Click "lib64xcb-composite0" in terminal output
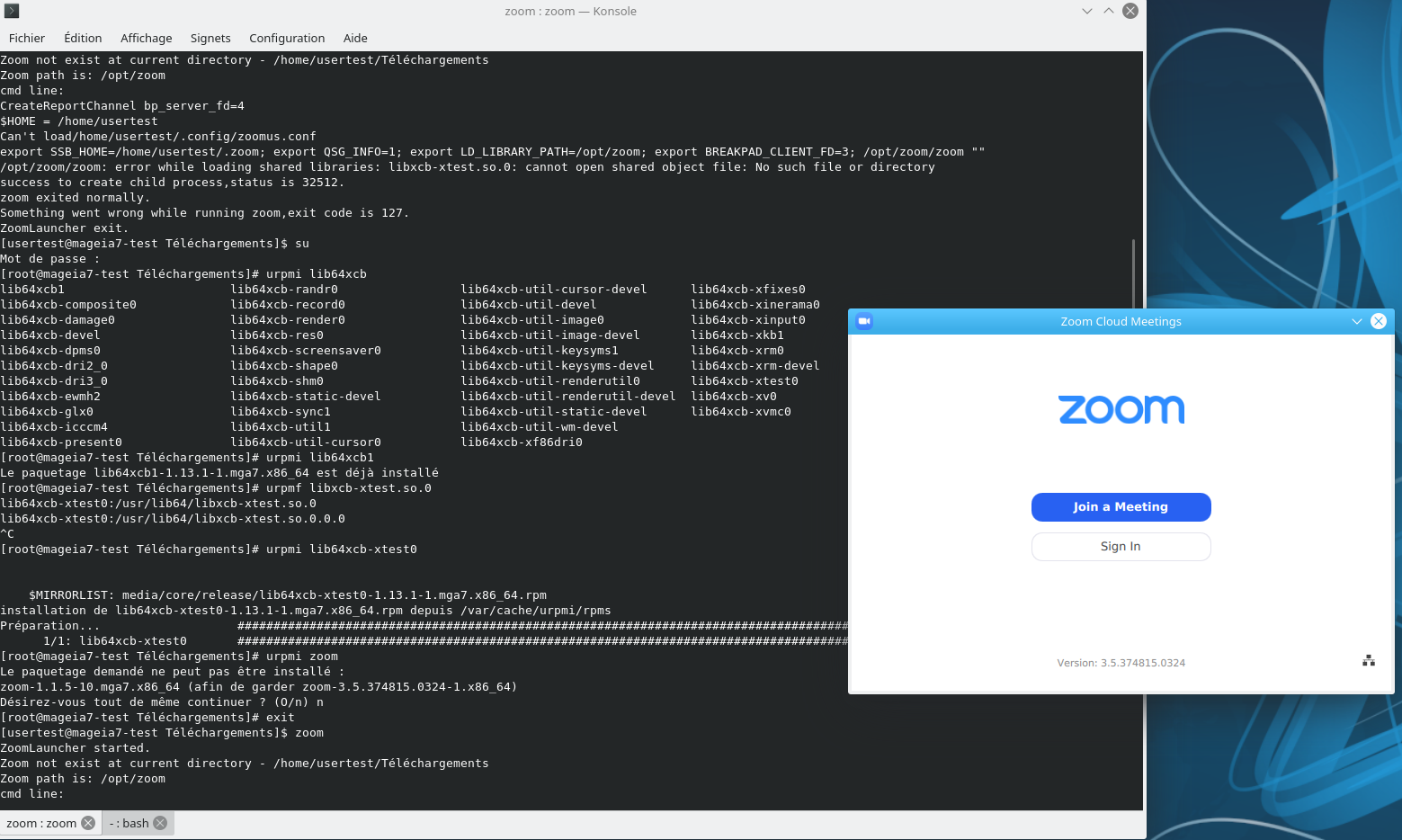Viewport: 1402px width, 840px height. (x=68, y=305)
